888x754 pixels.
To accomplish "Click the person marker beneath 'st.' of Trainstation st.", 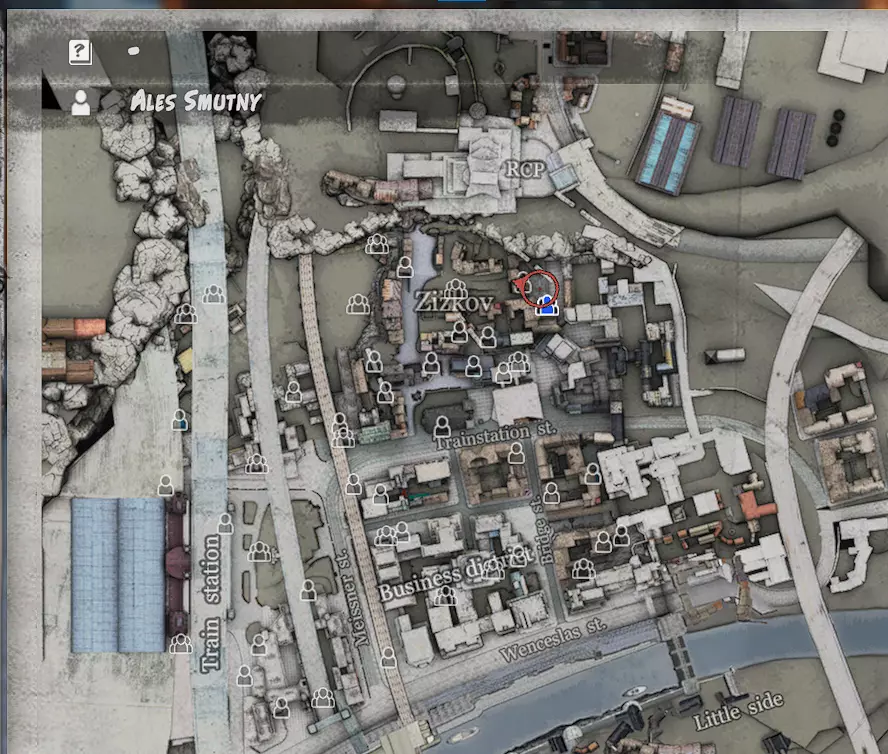I will pos(516,453).
